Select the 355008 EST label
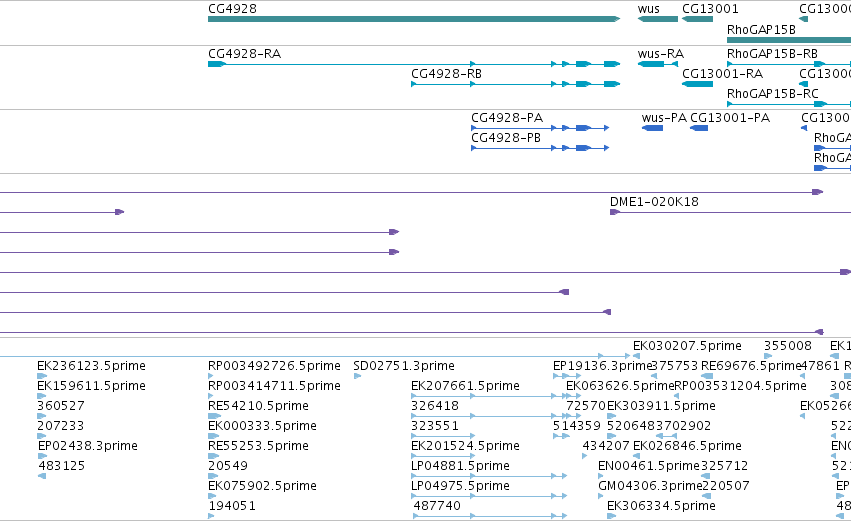 coord(788,346)
